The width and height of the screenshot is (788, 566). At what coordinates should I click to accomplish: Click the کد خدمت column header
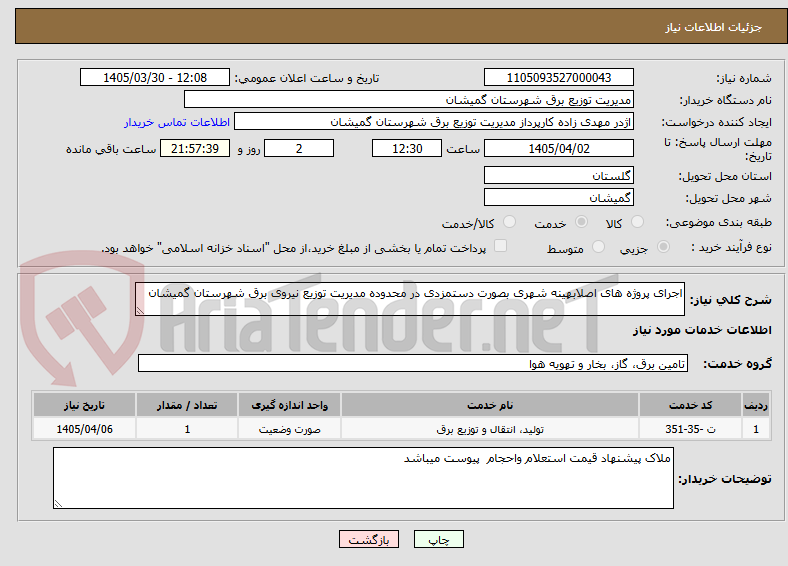point(691,405)
